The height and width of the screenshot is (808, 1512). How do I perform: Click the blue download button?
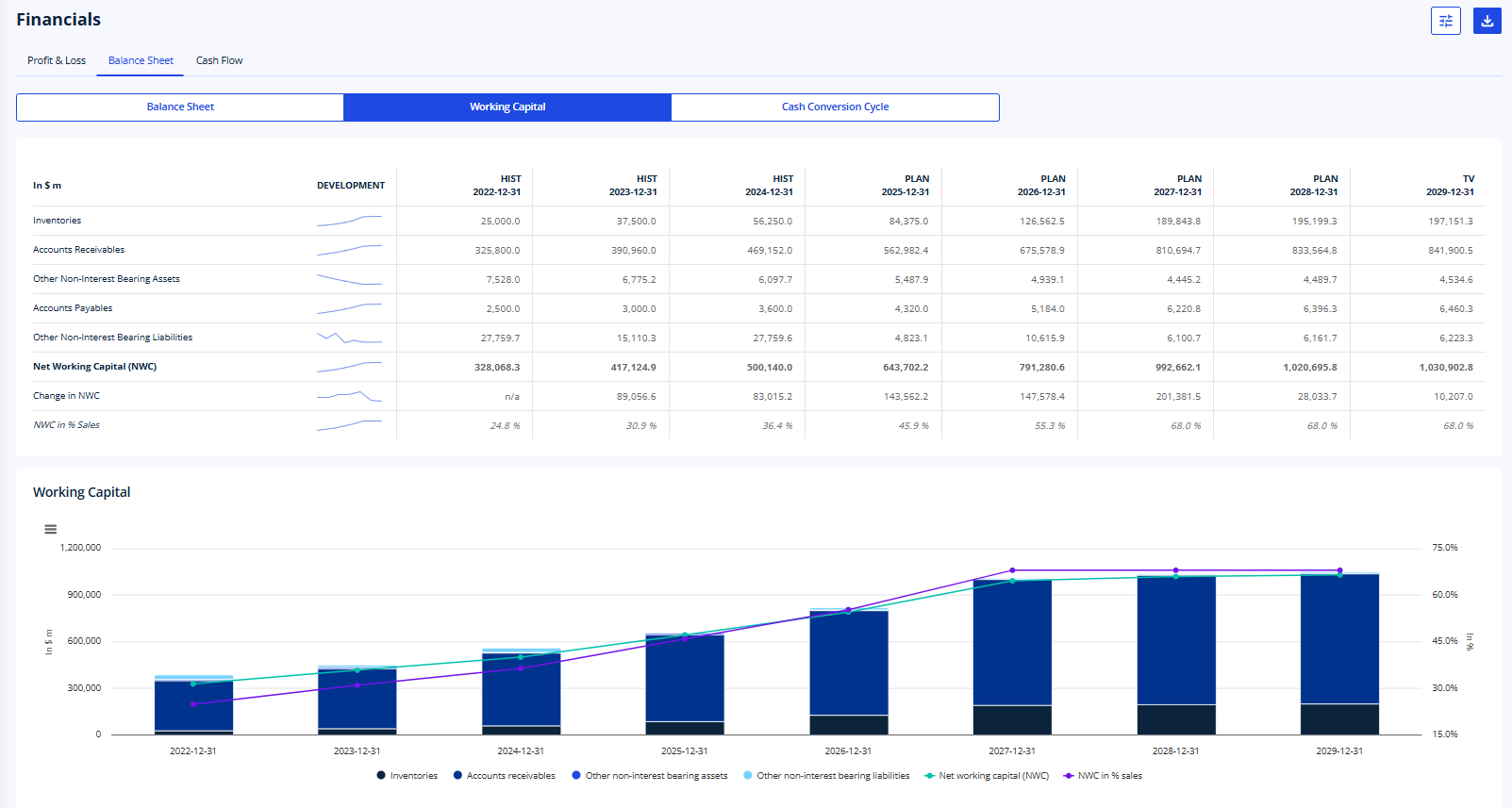pos(1487,21)
